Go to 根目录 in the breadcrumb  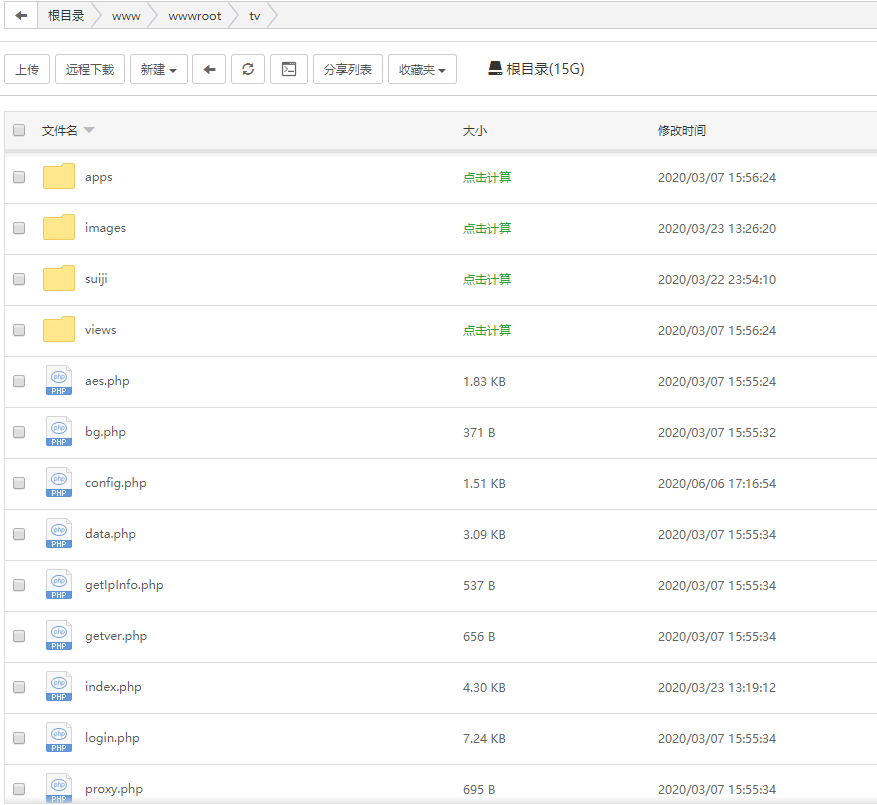(66, 16)
